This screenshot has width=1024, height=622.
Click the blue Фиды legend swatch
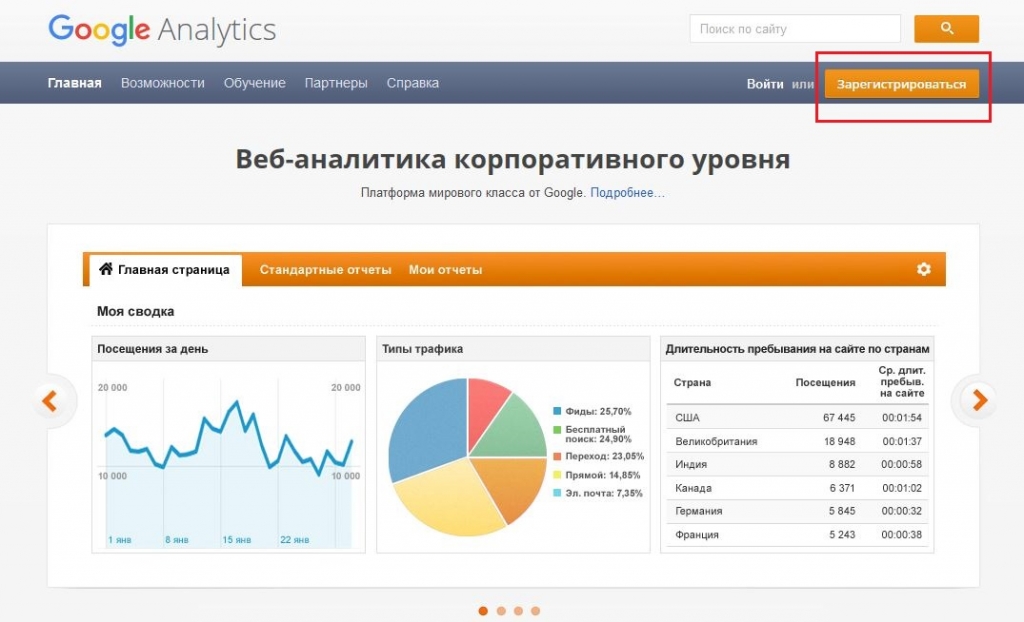[x=557, y=411]
